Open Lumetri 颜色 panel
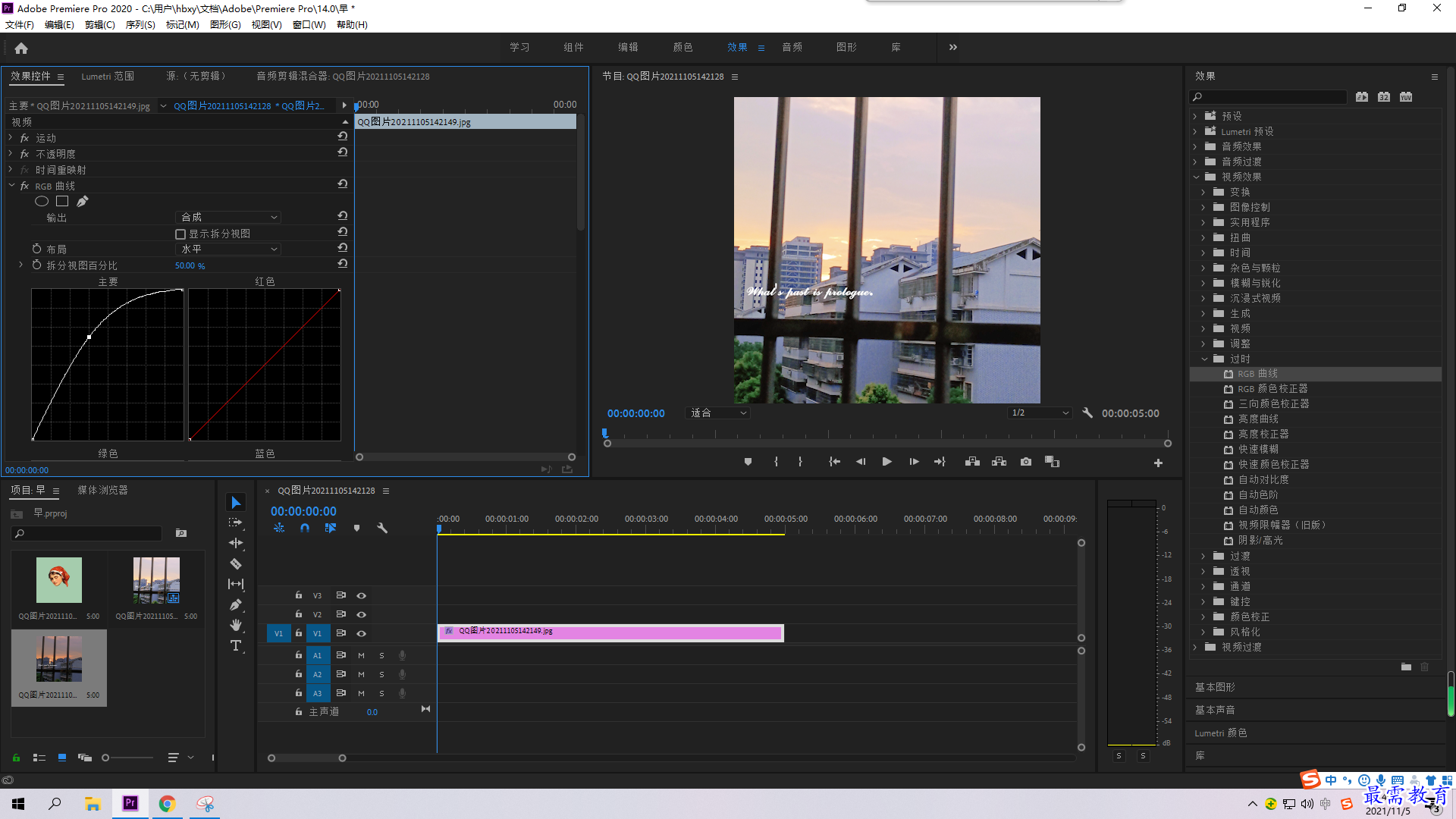 tap(1220, 733)
